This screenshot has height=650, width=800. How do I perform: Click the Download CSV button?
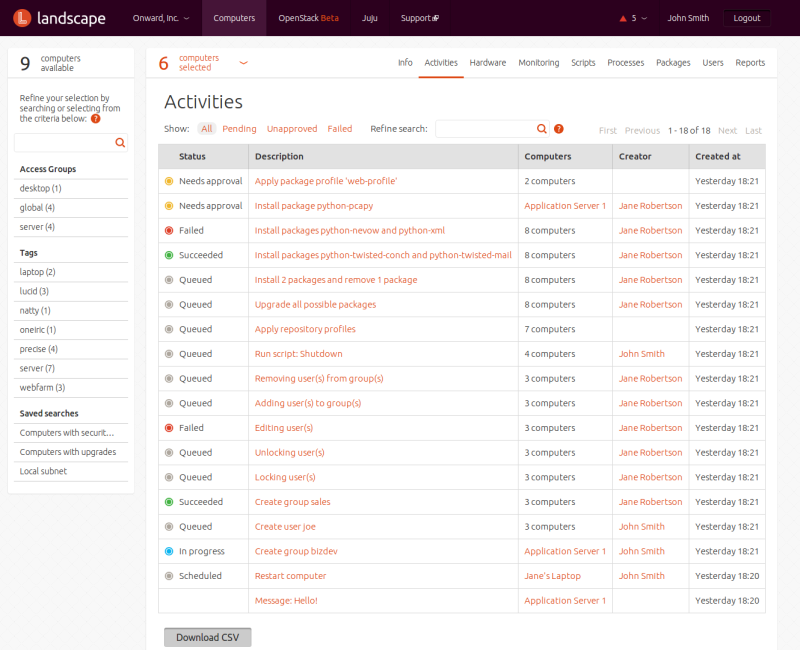(x=207, y=637)
